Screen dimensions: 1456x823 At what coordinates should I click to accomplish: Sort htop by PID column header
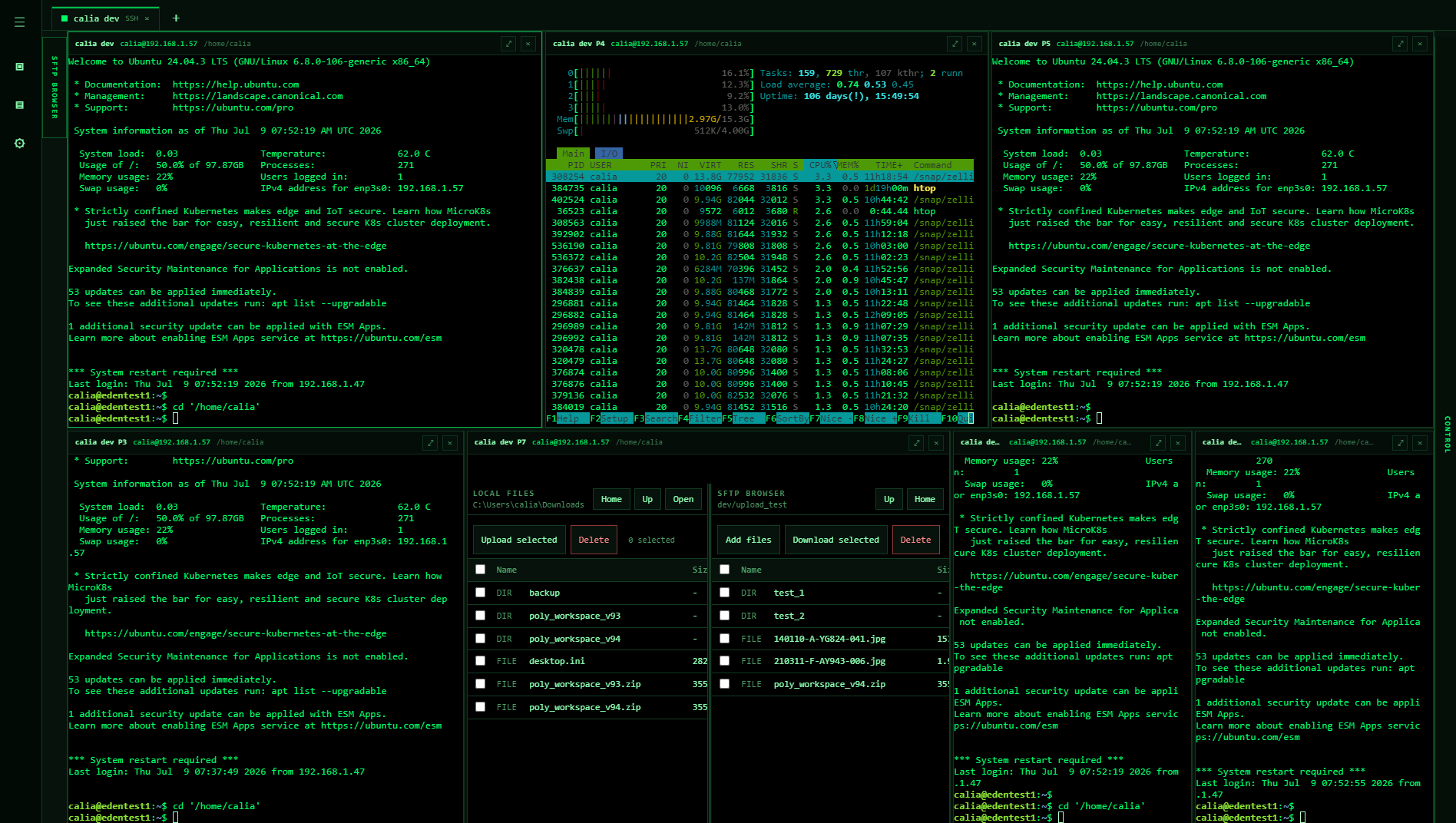575,165
